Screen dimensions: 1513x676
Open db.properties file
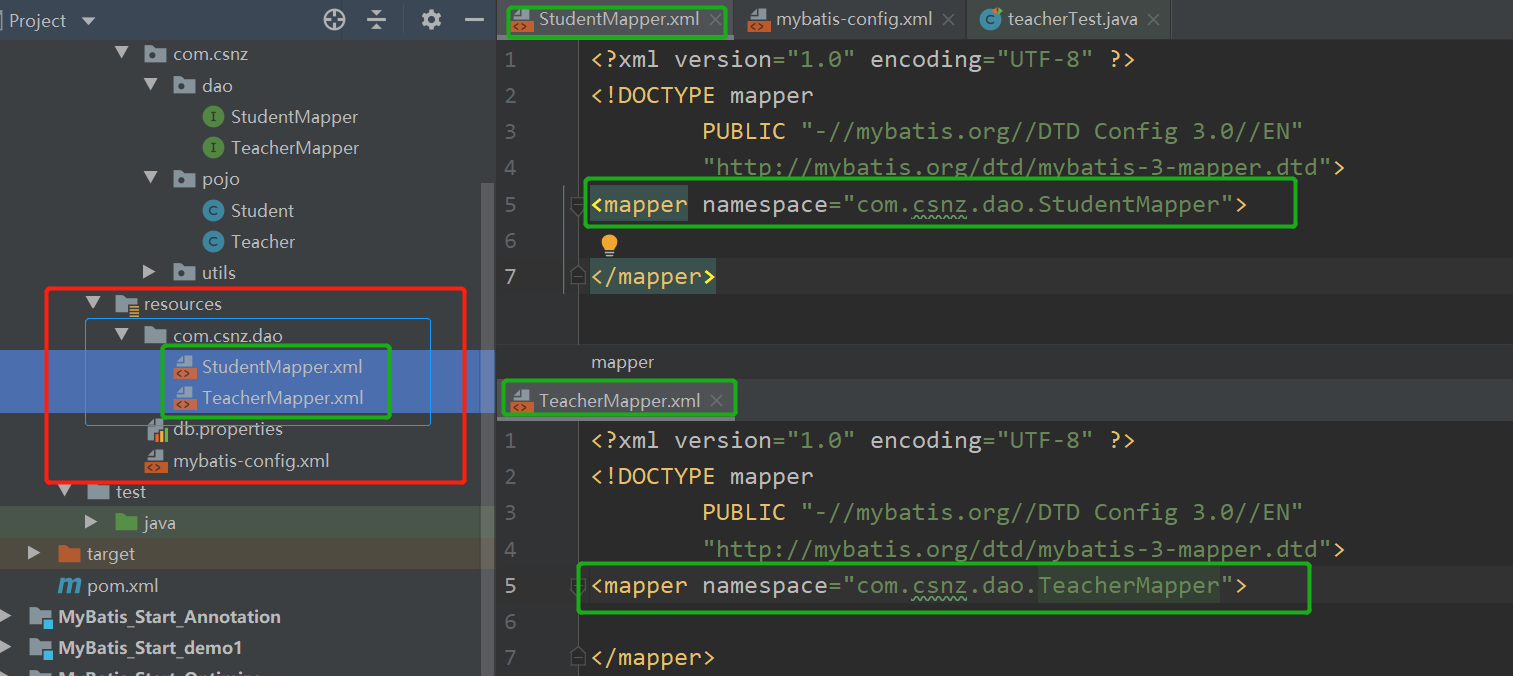tap(228, 429)
